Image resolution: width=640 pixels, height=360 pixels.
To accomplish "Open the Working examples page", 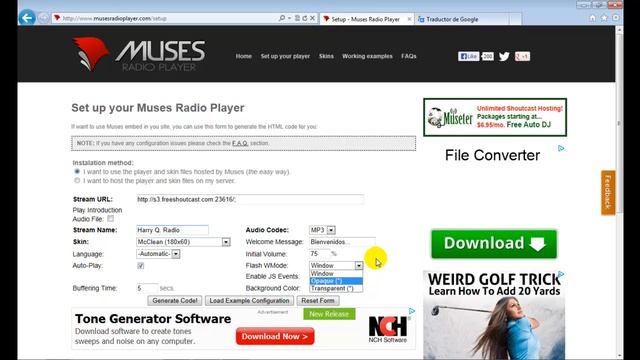I will (367, 56).
